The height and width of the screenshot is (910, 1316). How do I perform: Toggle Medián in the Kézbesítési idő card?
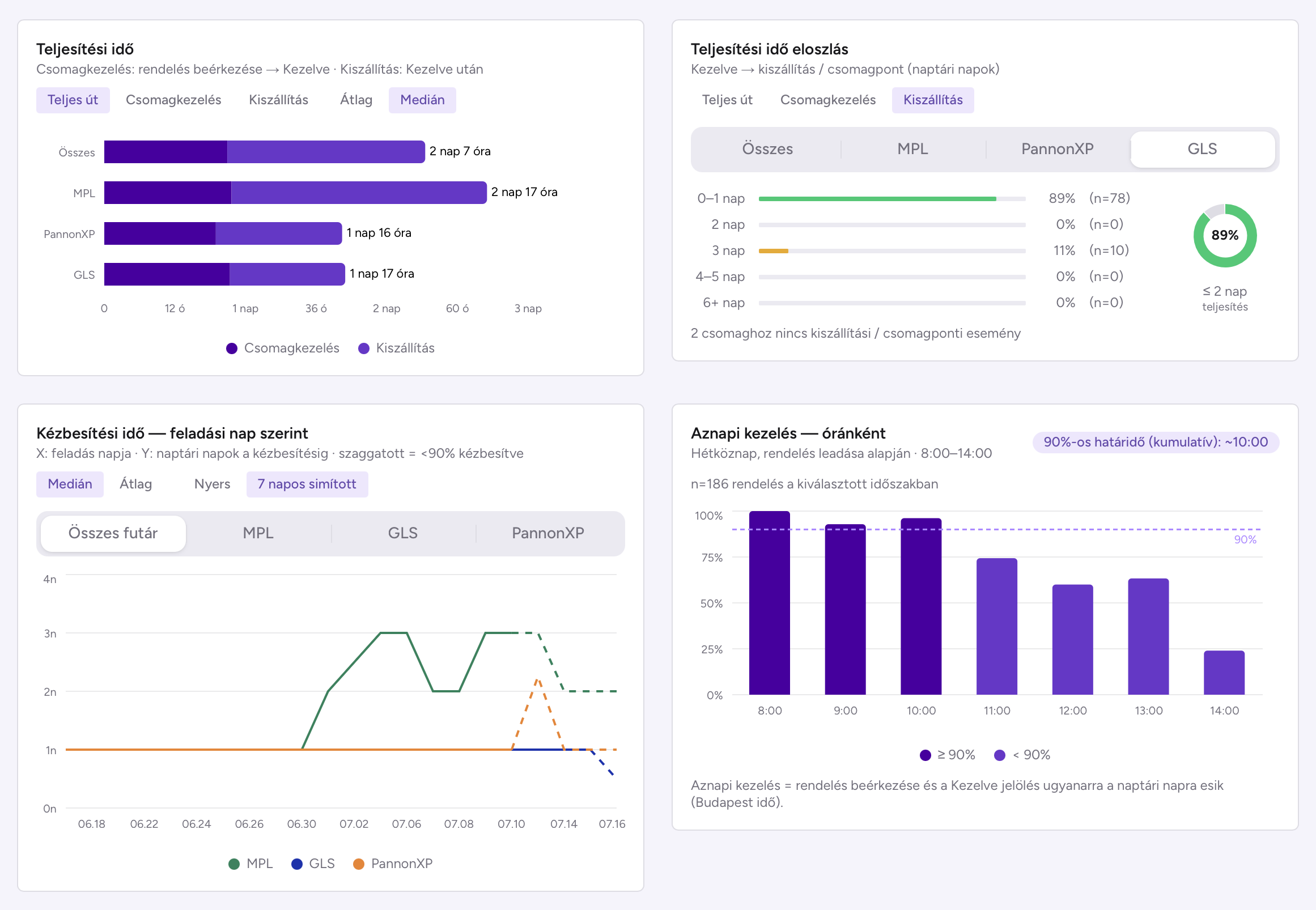pyautogui.click(x=70, y=484)
